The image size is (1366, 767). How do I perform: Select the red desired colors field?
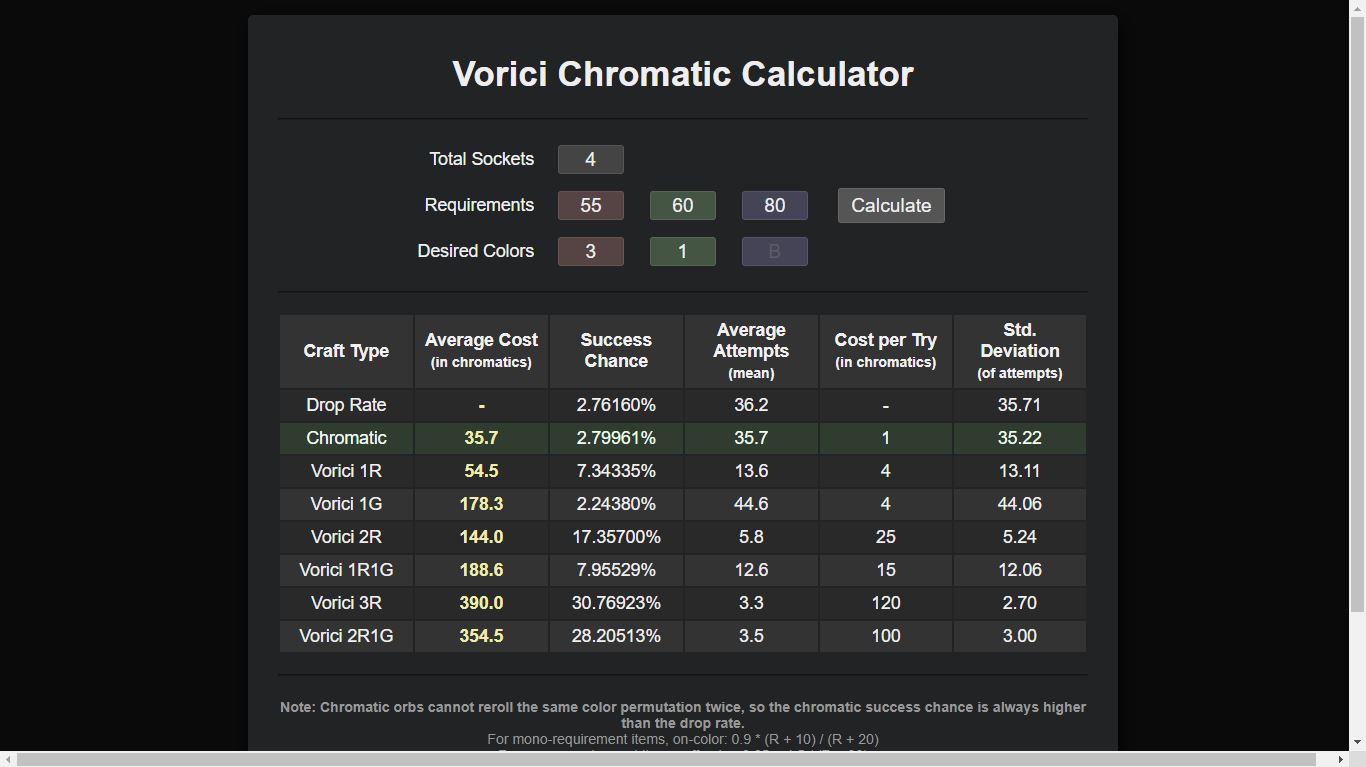[591, 252]
